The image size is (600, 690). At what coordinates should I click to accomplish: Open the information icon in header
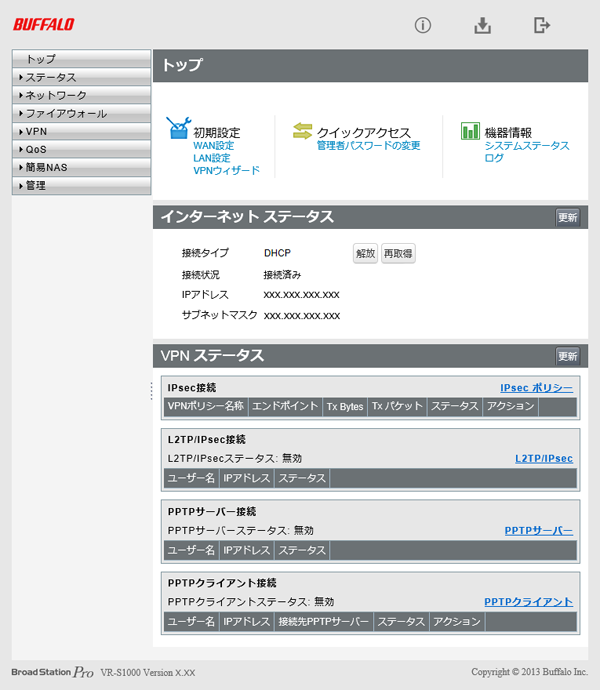pyautogui.click(x=423, y=25)
